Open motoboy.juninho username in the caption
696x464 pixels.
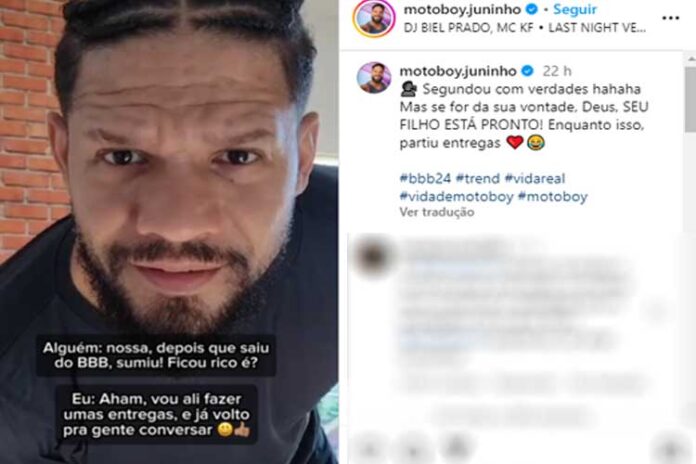(x=458, y=71)
